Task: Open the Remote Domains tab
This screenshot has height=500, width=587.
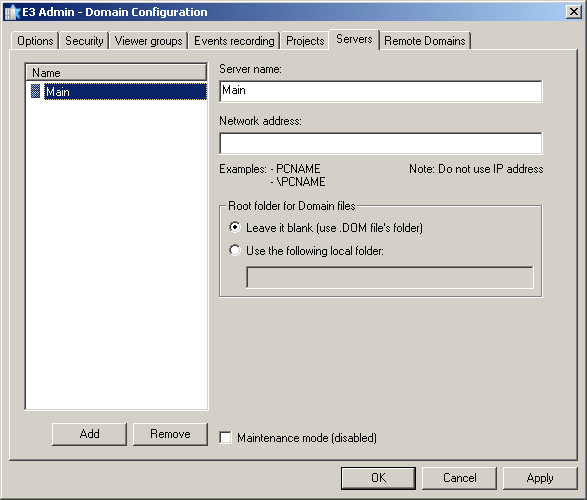Action: pos(425,40)
